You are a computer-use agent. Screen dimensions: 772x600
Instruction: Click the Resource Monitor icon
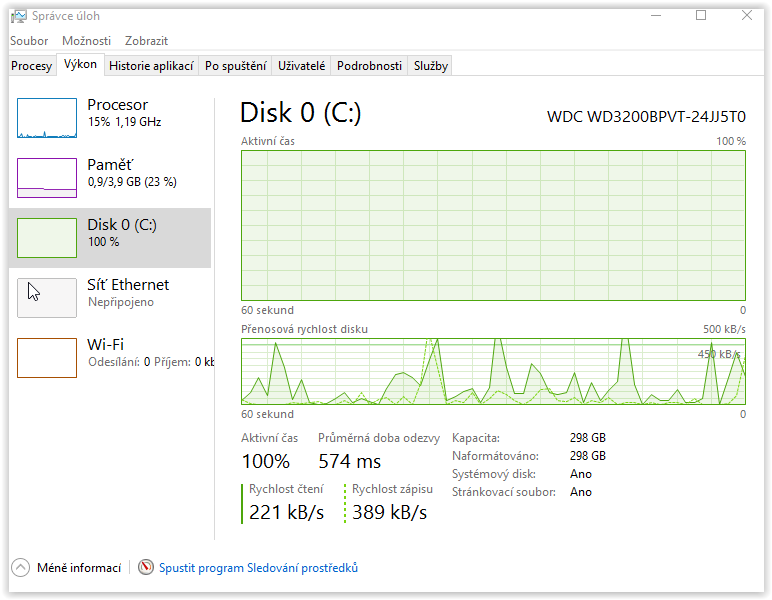pyautogui.click(x=146, y=568)
